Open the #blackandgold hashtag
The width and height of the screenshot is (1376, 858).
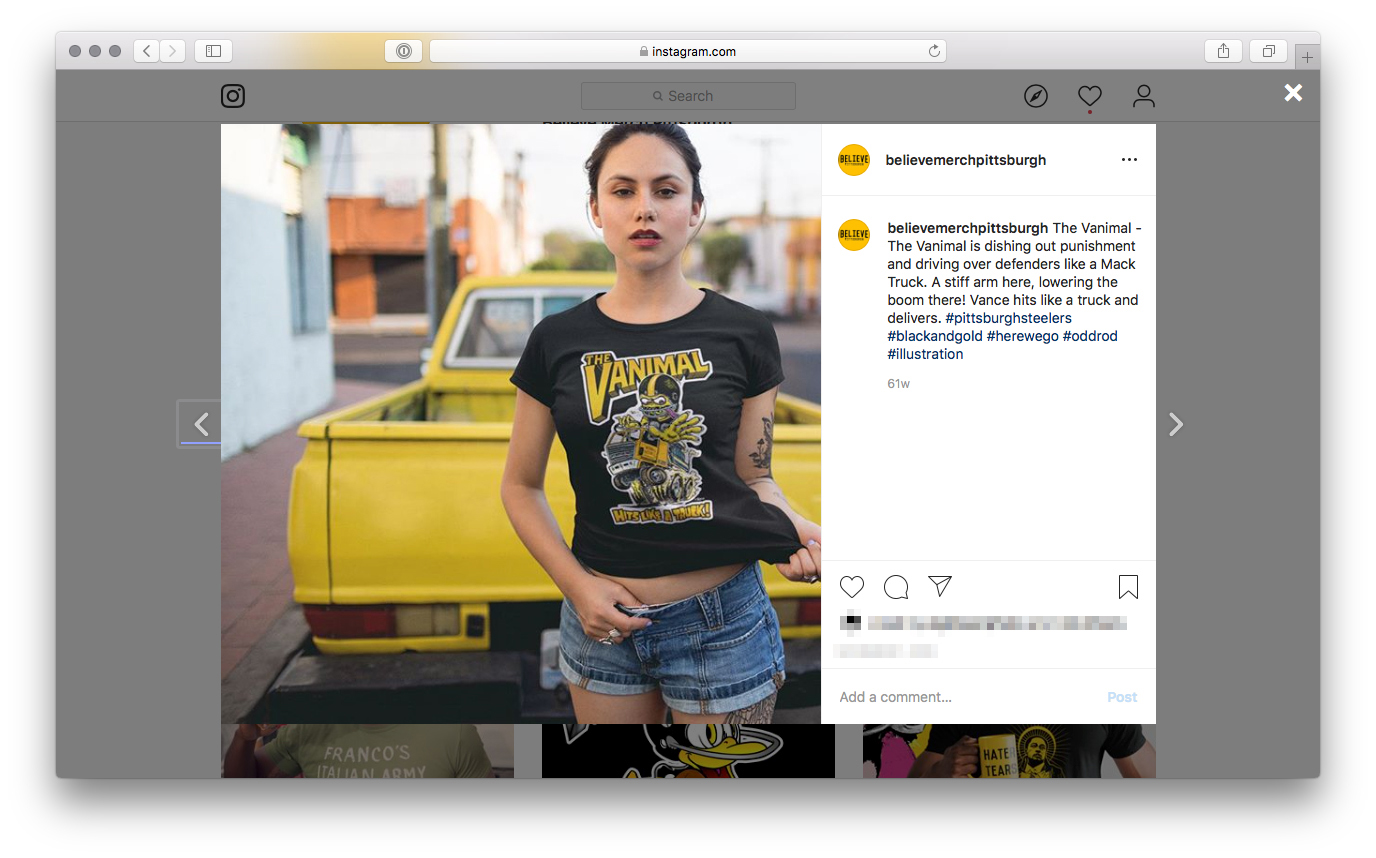click(x=935, y=336)
